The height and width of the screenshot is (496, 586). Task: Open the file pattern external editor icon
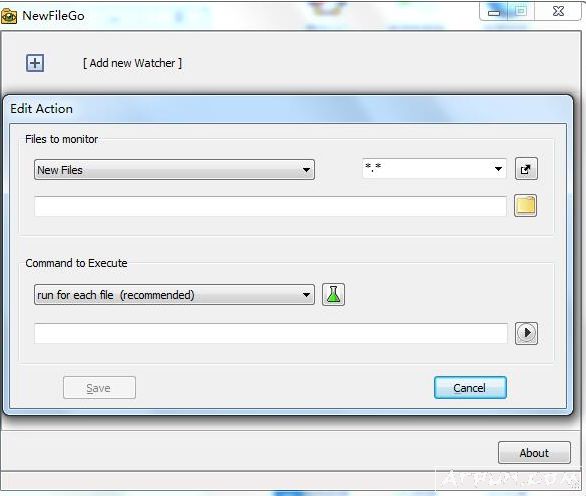[x=526, y=169]
